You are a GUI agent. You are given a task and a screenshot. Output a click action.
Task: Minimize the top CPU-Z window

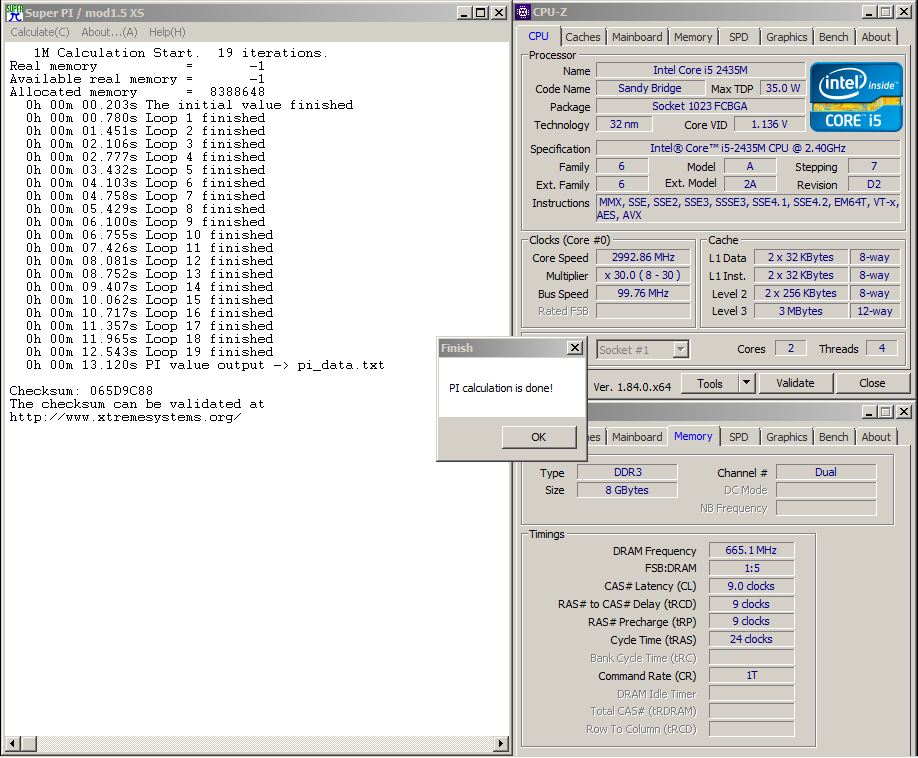tap(869, 12)
